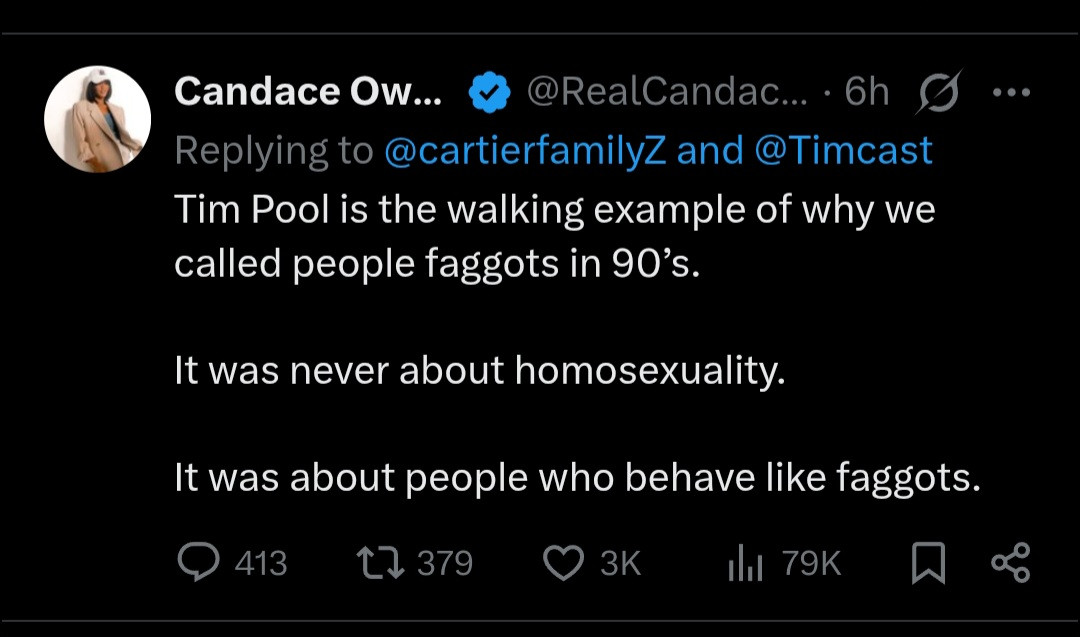
Task: Click the repost arrows icon
Action: point(383,563)
